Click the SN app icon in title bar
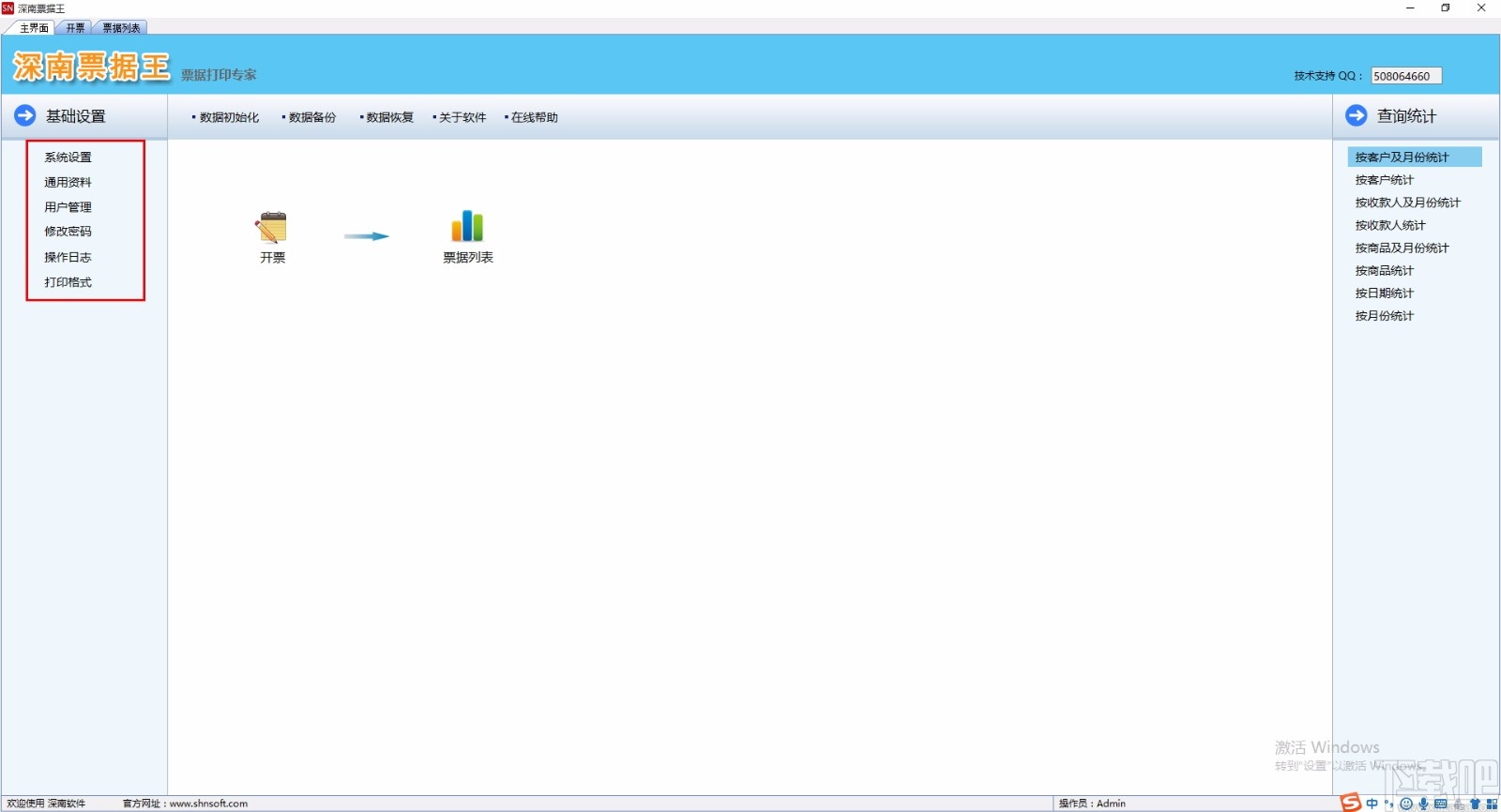Viewport: 1501px width, 812px height. point(8,8)
